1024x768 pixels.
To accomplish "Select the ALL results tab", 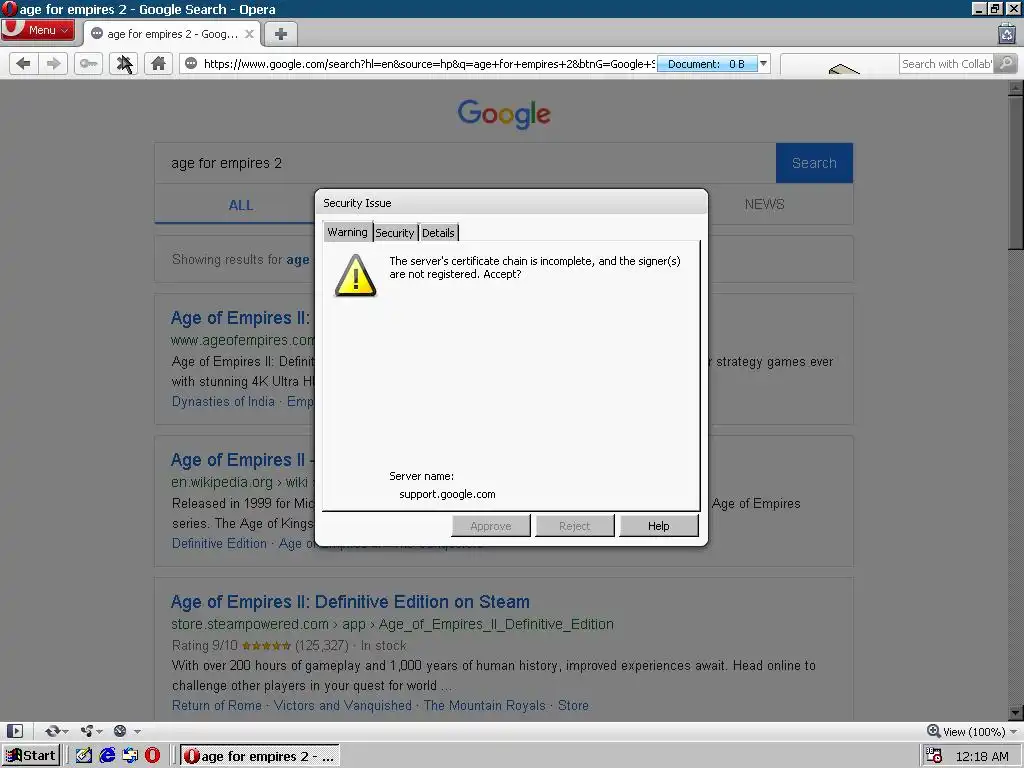I will [240, 205].
